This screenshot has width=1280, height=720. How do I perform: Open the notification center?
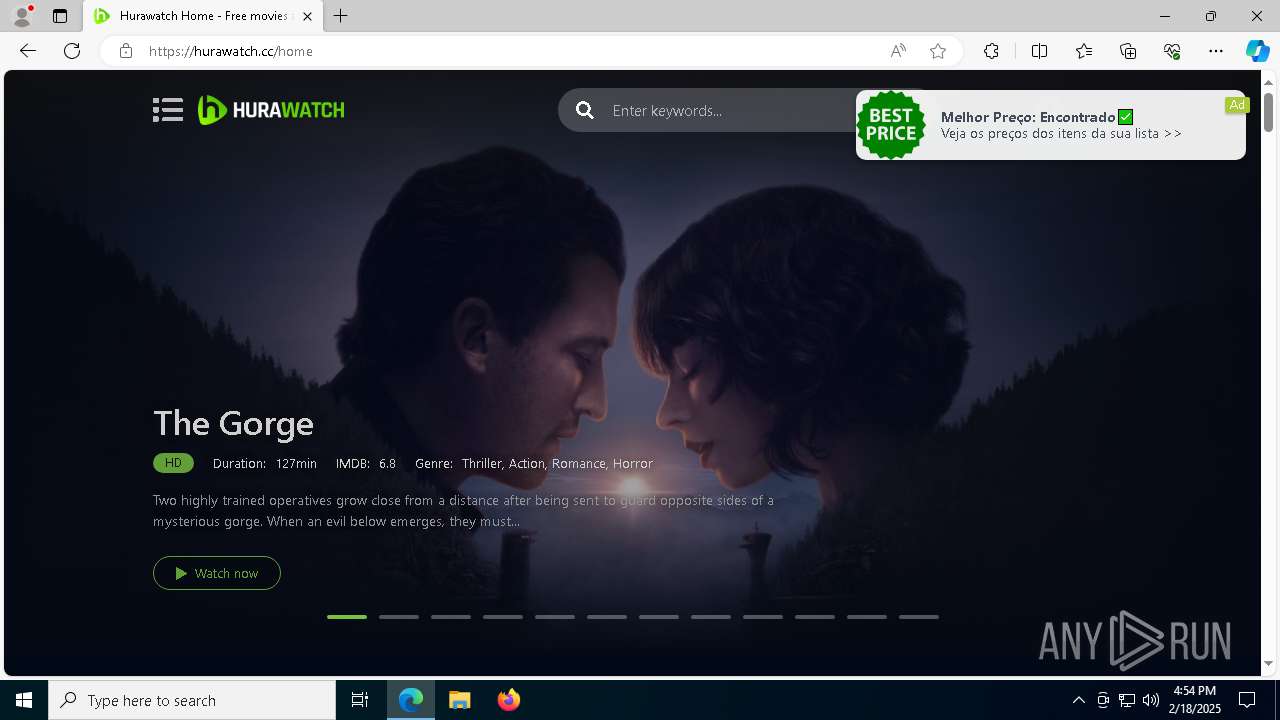pyautogui.click(x=1247, y=700)
